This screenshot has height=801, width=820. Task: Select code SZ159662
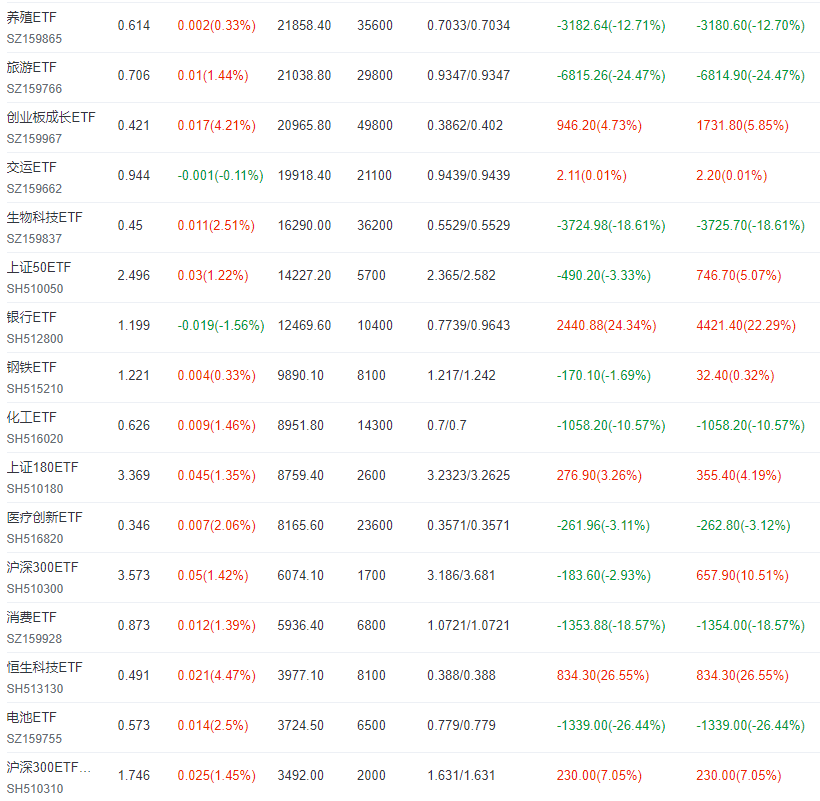[34, 189]
